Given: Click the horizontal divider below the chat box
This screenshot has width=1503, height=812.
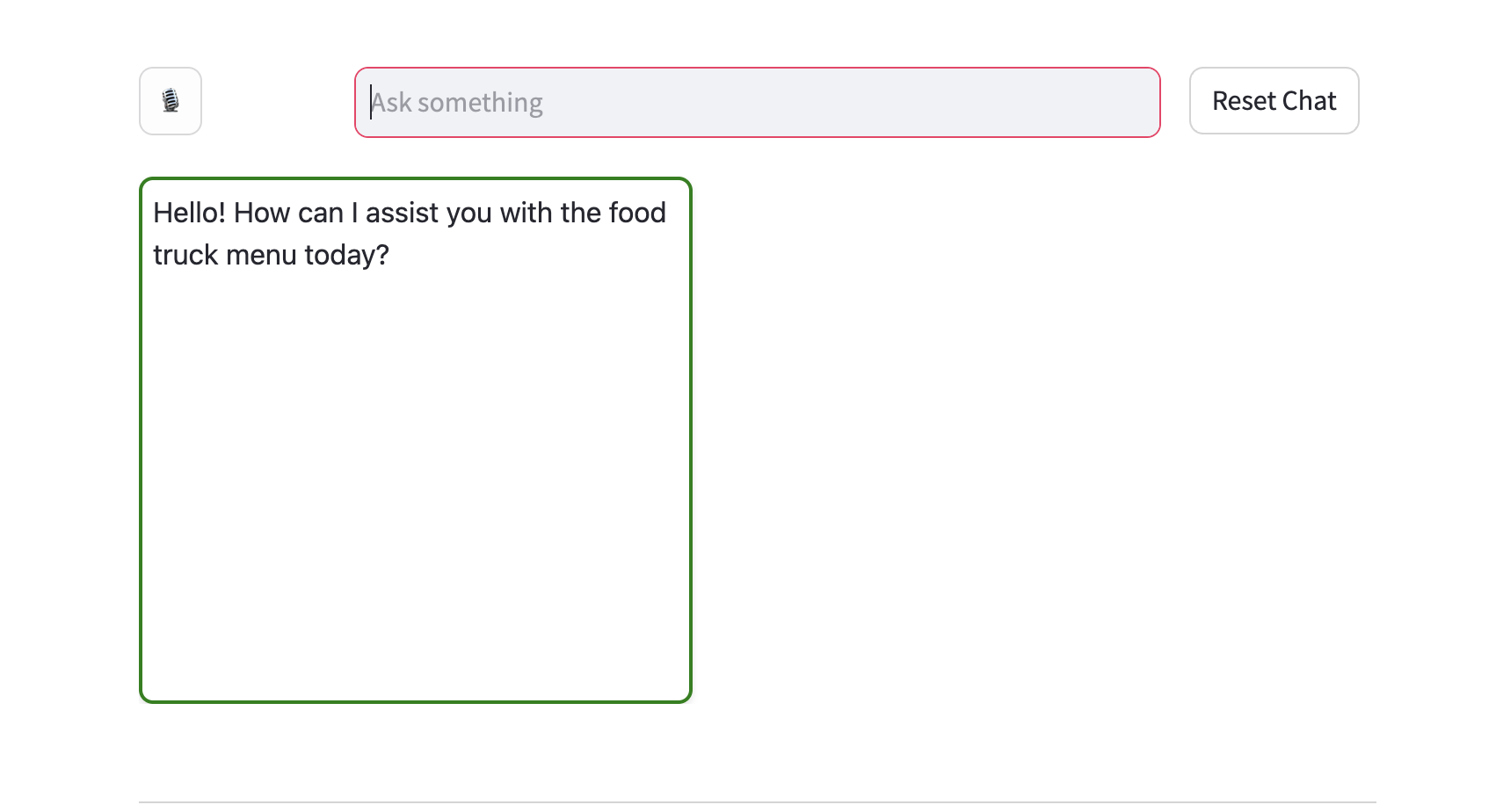Looking at the screenshot, I should 756,801.
